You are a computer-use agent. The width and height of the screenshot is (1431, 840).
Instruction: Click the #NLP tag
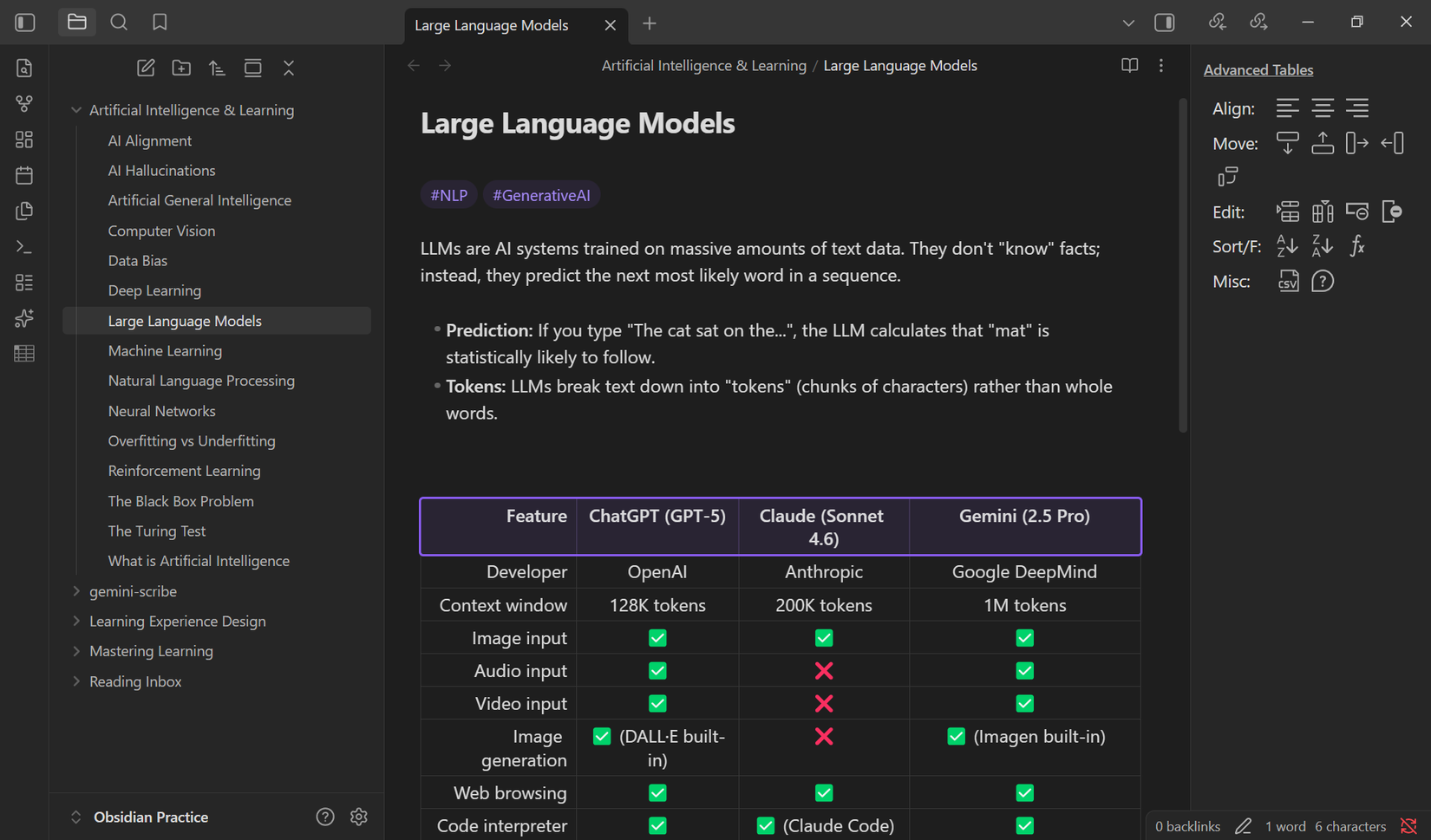448,195
